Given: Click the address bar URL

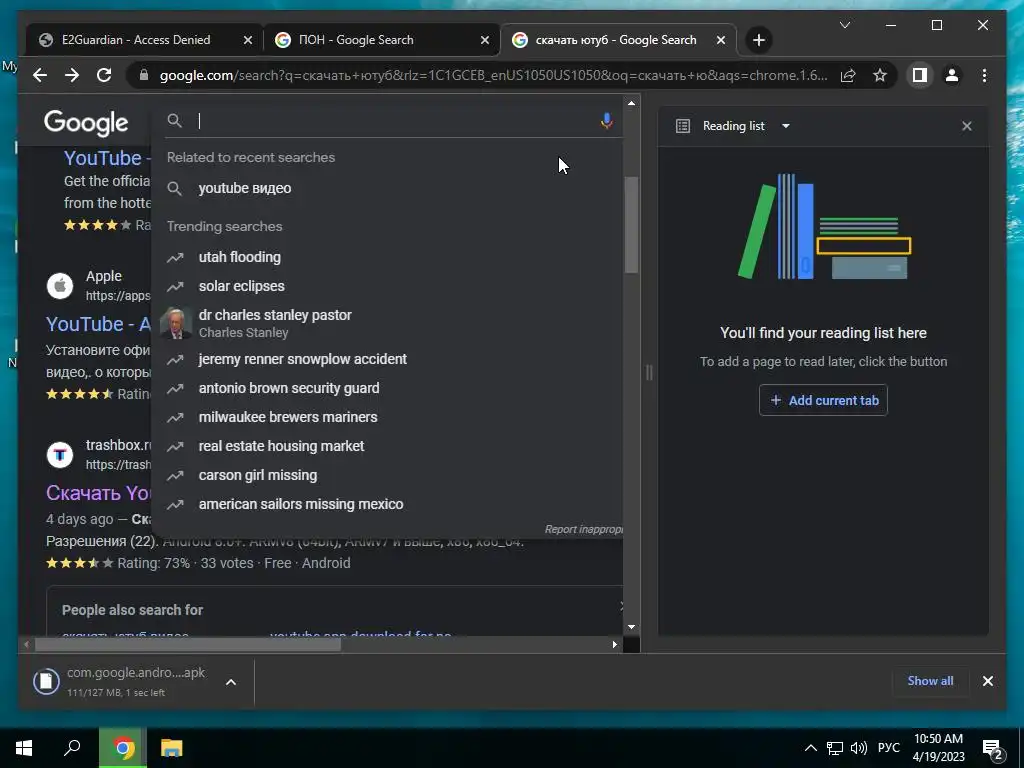Looking at the screenshot, I should coord(493,75).
